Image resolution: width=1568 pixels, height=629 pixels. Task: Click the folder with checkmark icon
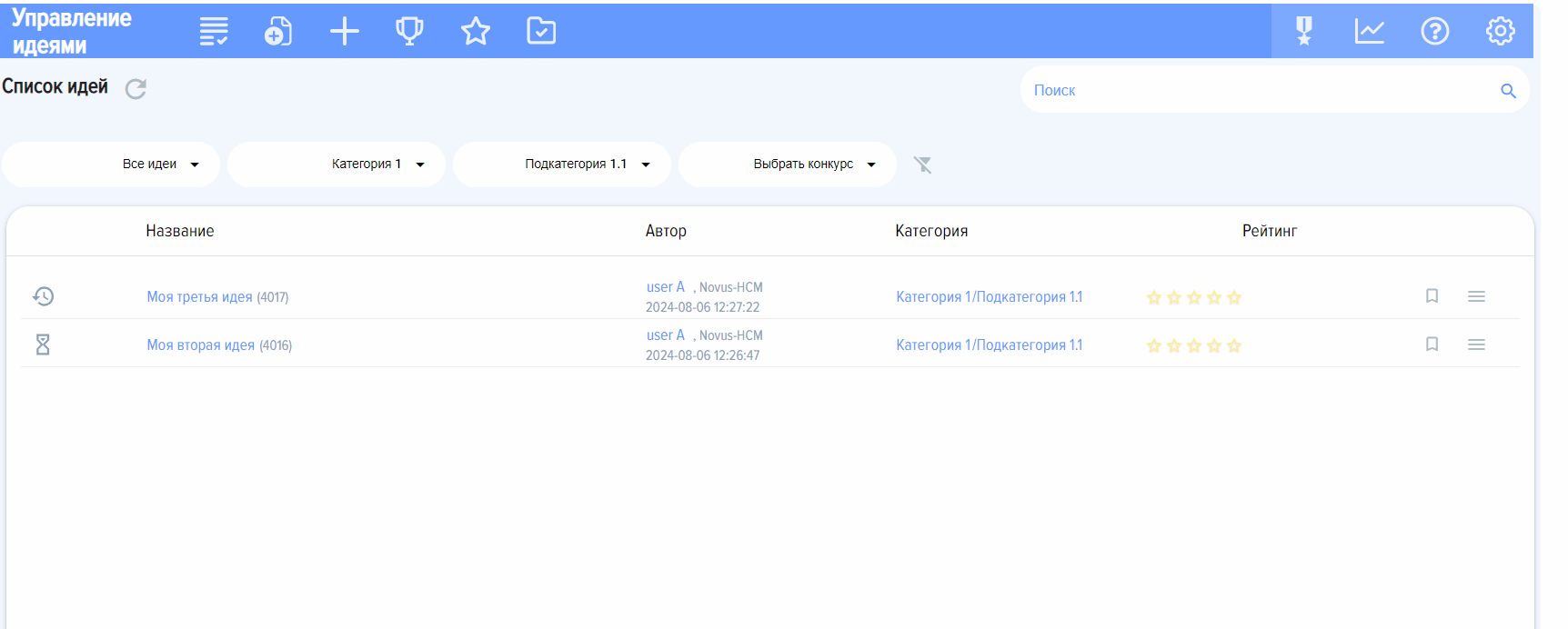[541, 31]
